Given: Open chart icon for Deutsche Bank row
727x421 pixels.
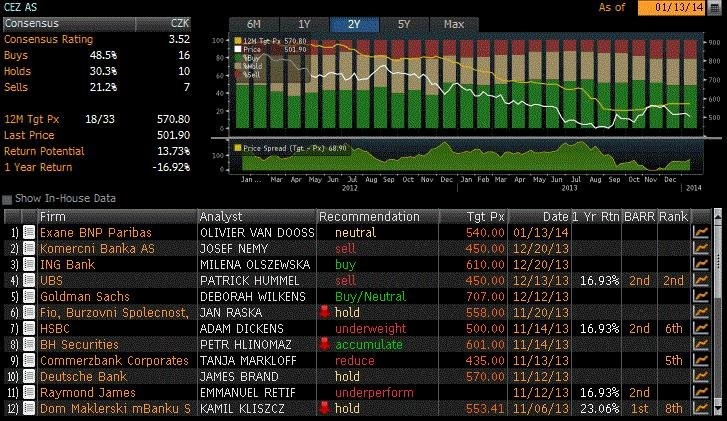Looking at the screenshot, I should [701, 376].
